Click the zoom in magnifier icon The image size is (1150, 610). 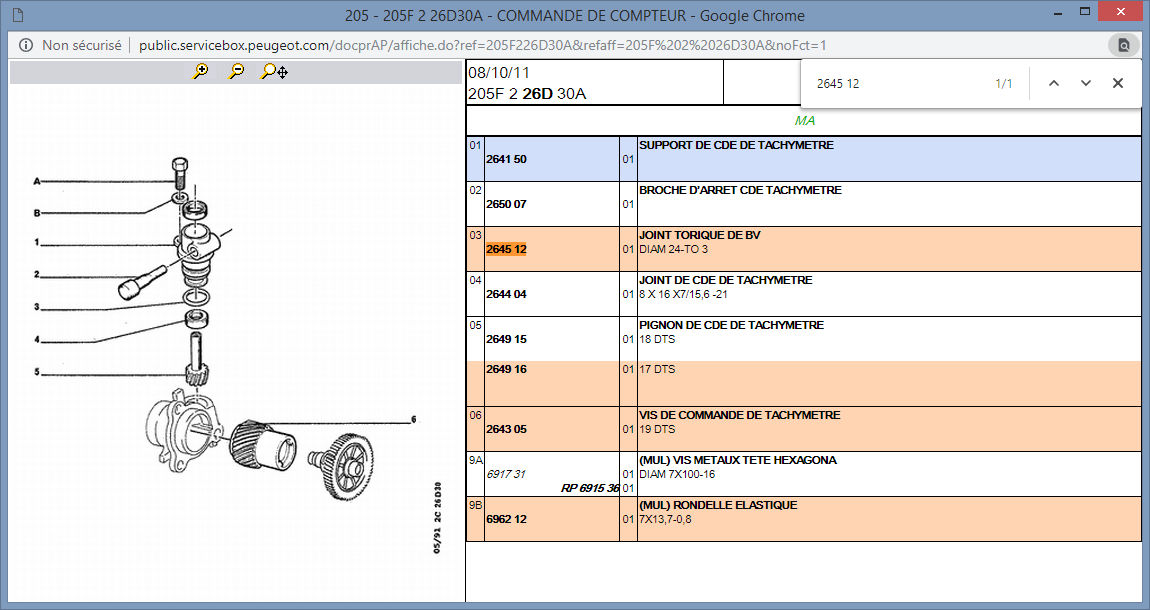coord(201,72)
